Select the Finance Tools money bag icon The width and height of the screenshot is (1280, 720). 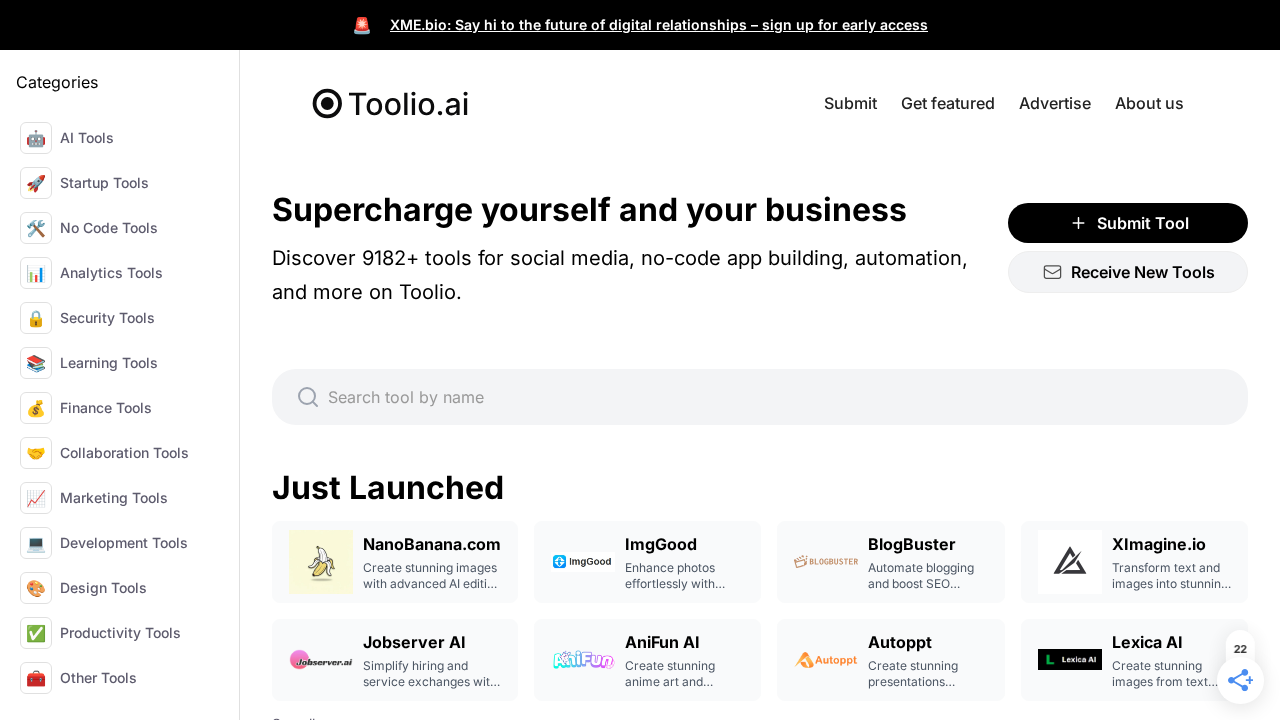[x=36, y=408]
